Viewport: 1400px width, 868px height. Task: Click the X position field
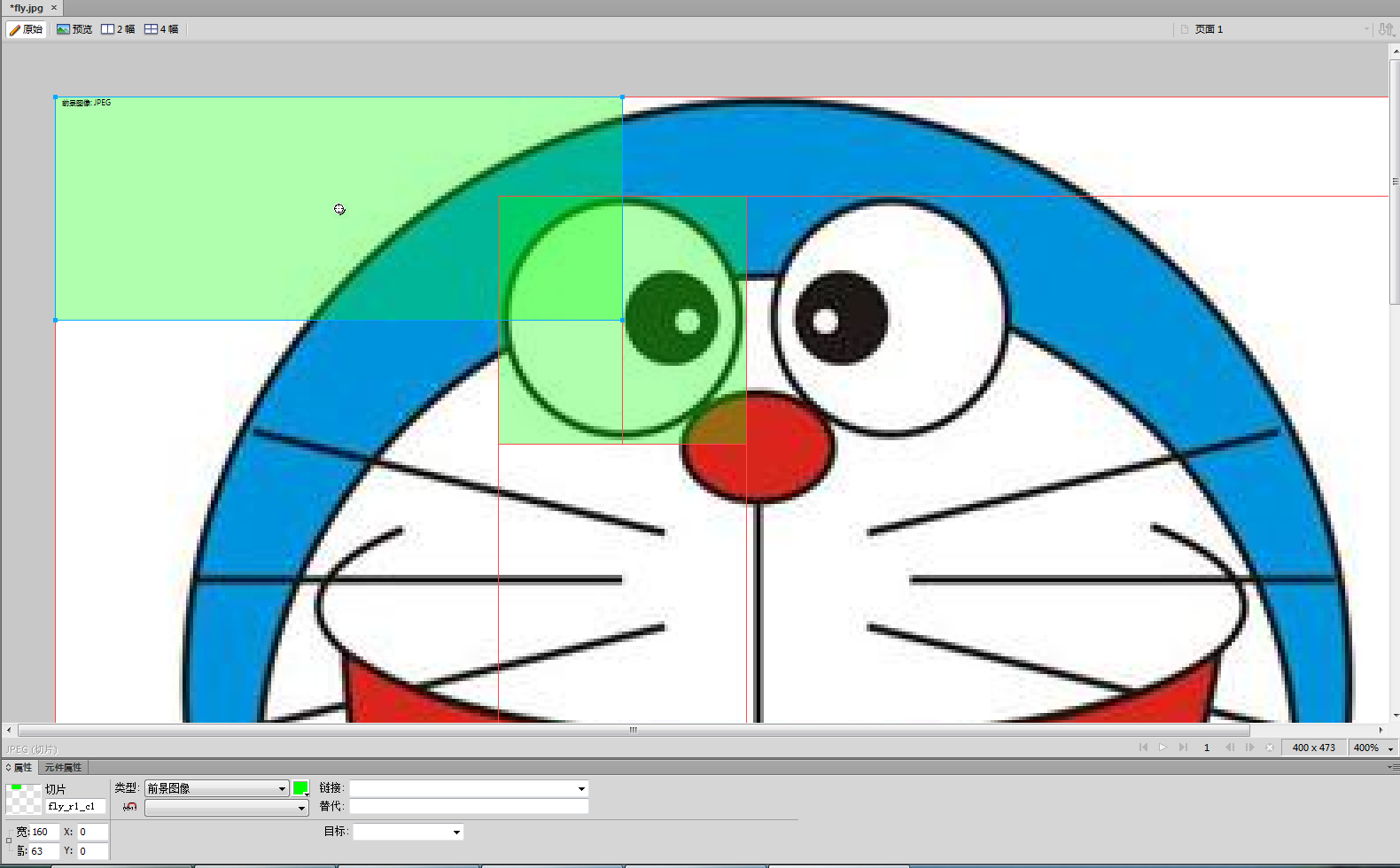coord(92,832)
